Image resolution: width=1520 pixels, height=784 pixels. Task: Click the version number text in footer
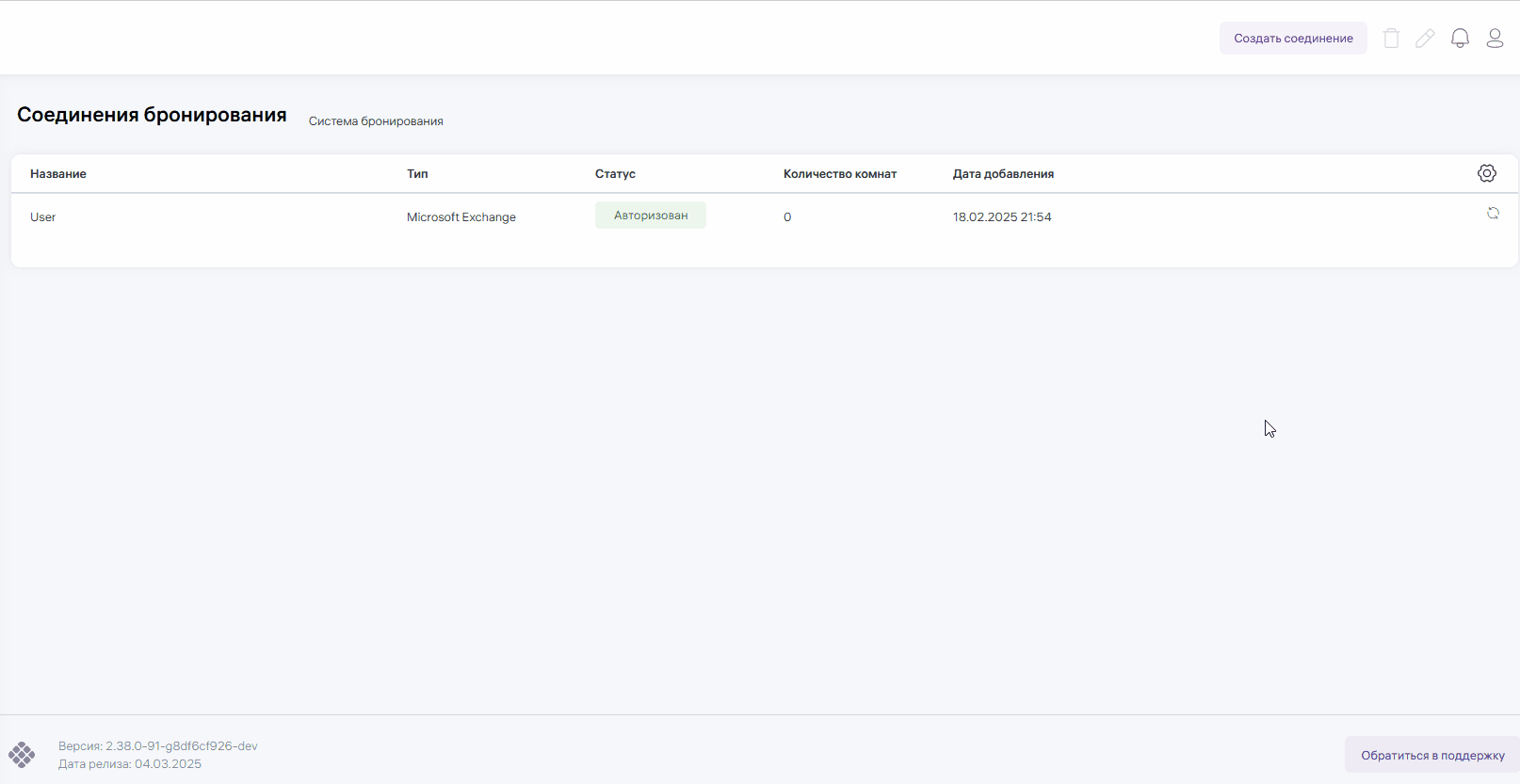(158, 746)
